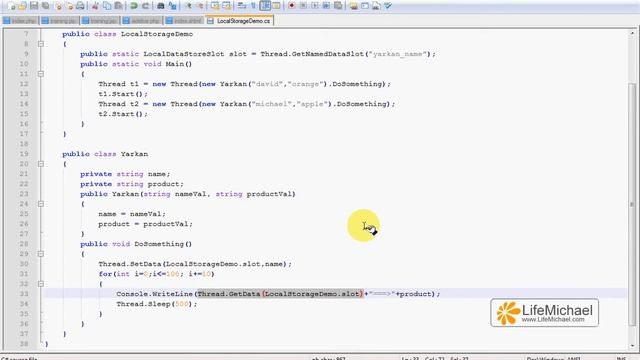Click the Stop Recording macro icon
The image size is (640, 360).
click(303, 6)
